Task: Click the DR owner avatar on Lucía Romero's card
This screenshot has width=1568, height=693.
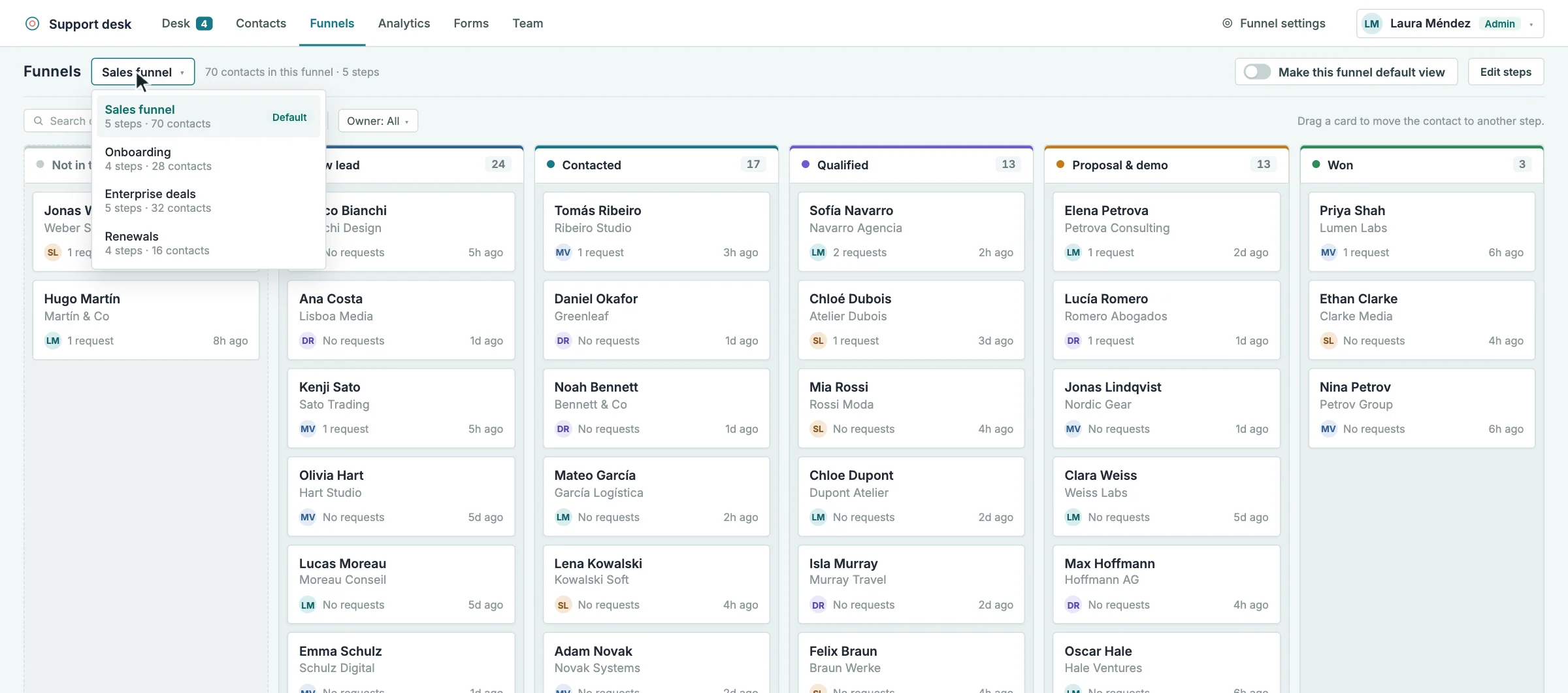Action: pyautogui.click(x=1073, y=341)
